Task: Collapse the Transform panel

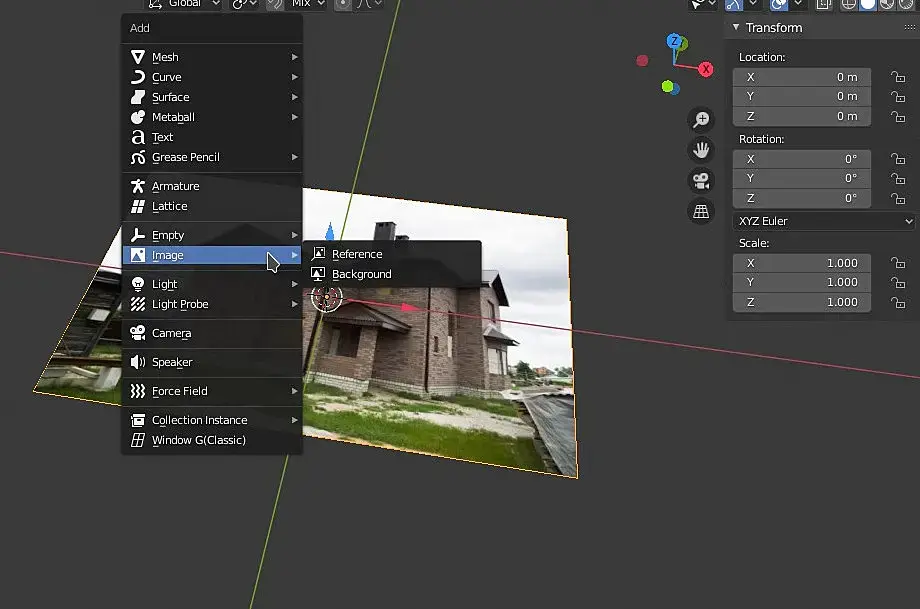Action: [737, 28]
